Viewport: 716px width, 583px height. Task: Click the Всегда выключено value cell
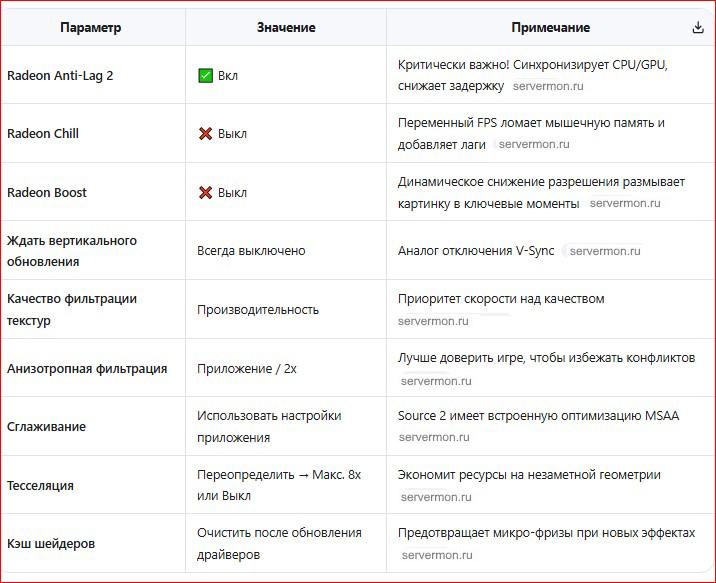point(251,251)
